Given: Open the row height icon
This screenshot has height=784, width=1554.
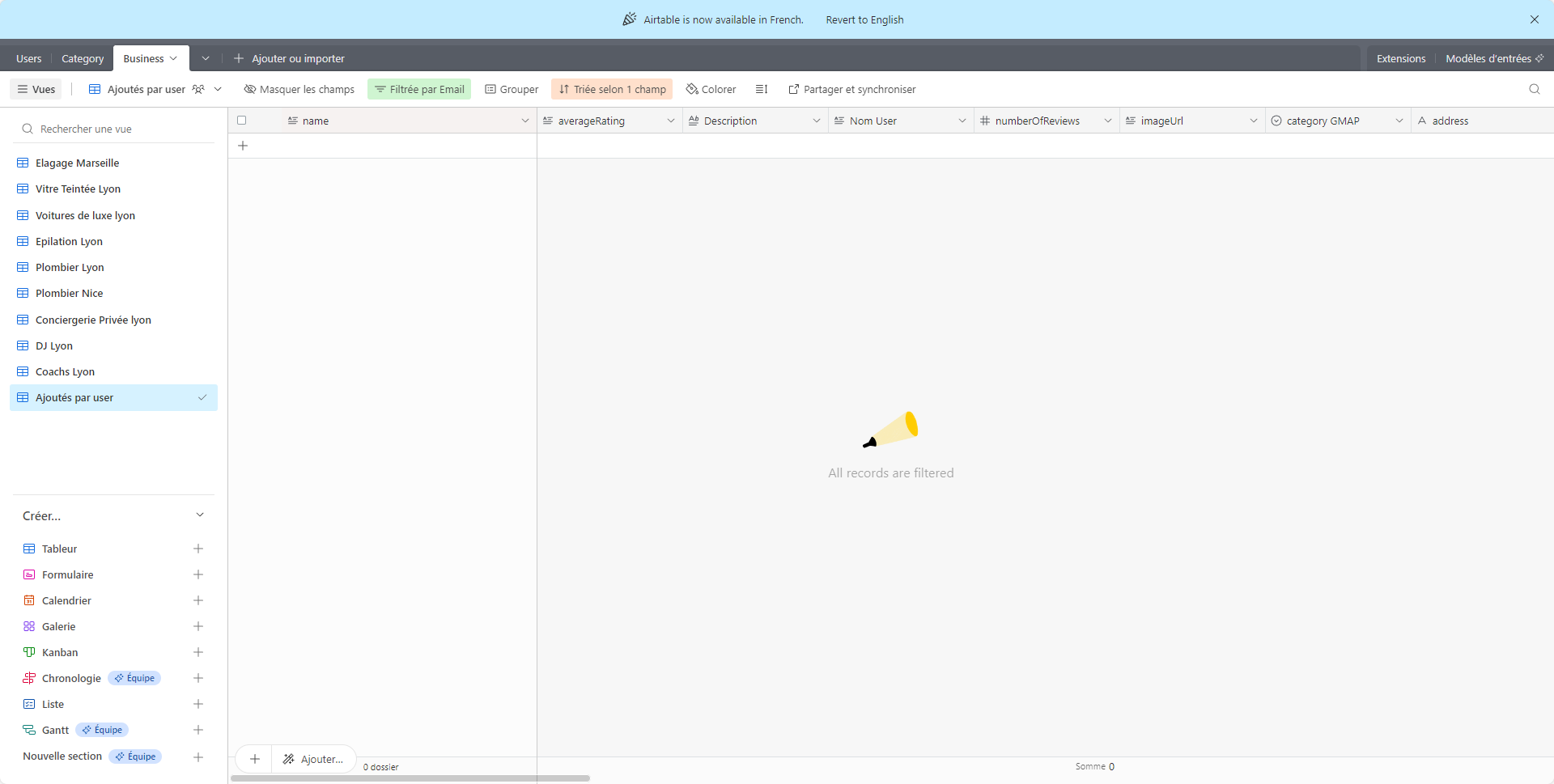Looking at the screenshot, I should [761, 89].
